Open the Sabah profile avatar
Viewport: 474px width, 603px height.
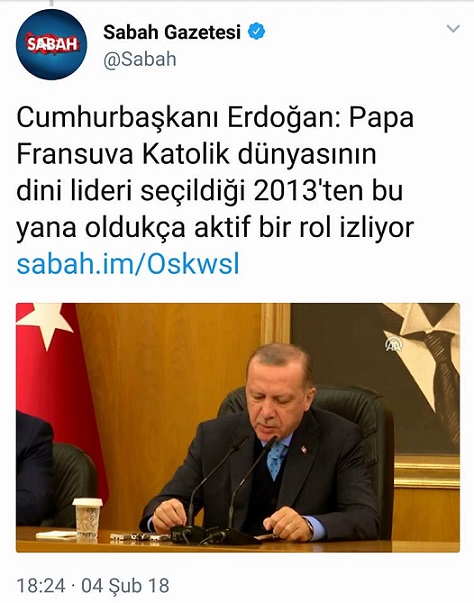[x=52, y=45]
